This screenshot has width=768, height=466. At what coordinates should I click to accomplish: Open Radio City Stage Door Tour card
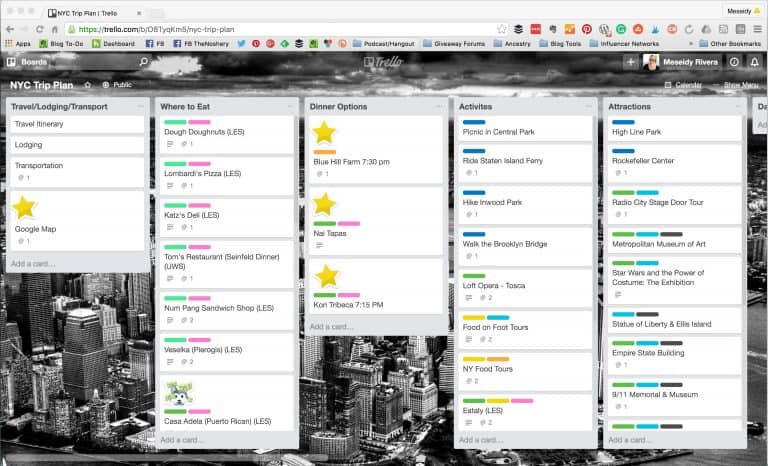675,205
